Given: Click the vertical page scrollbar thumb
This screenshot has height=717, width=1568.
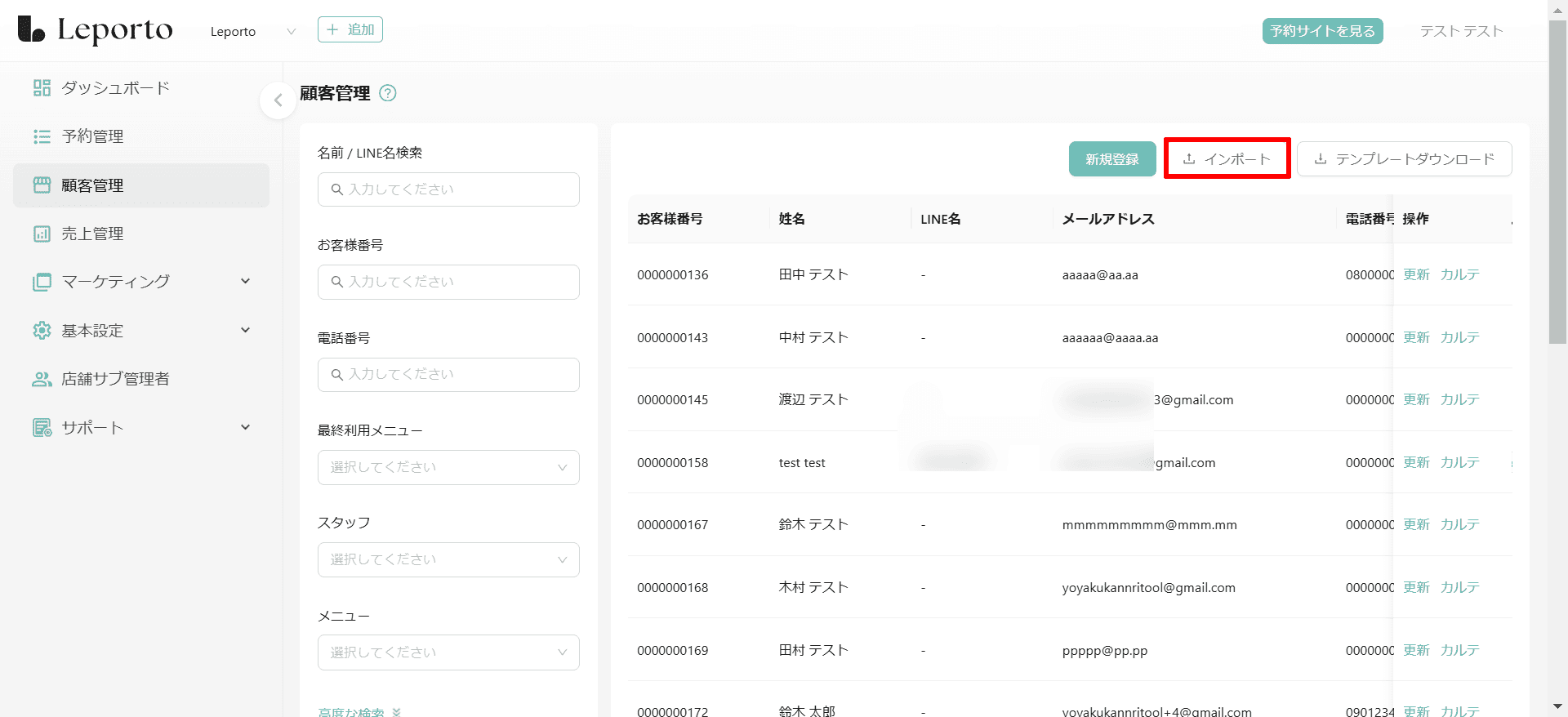Looking at the screenshot, I should click(1557, 180).
